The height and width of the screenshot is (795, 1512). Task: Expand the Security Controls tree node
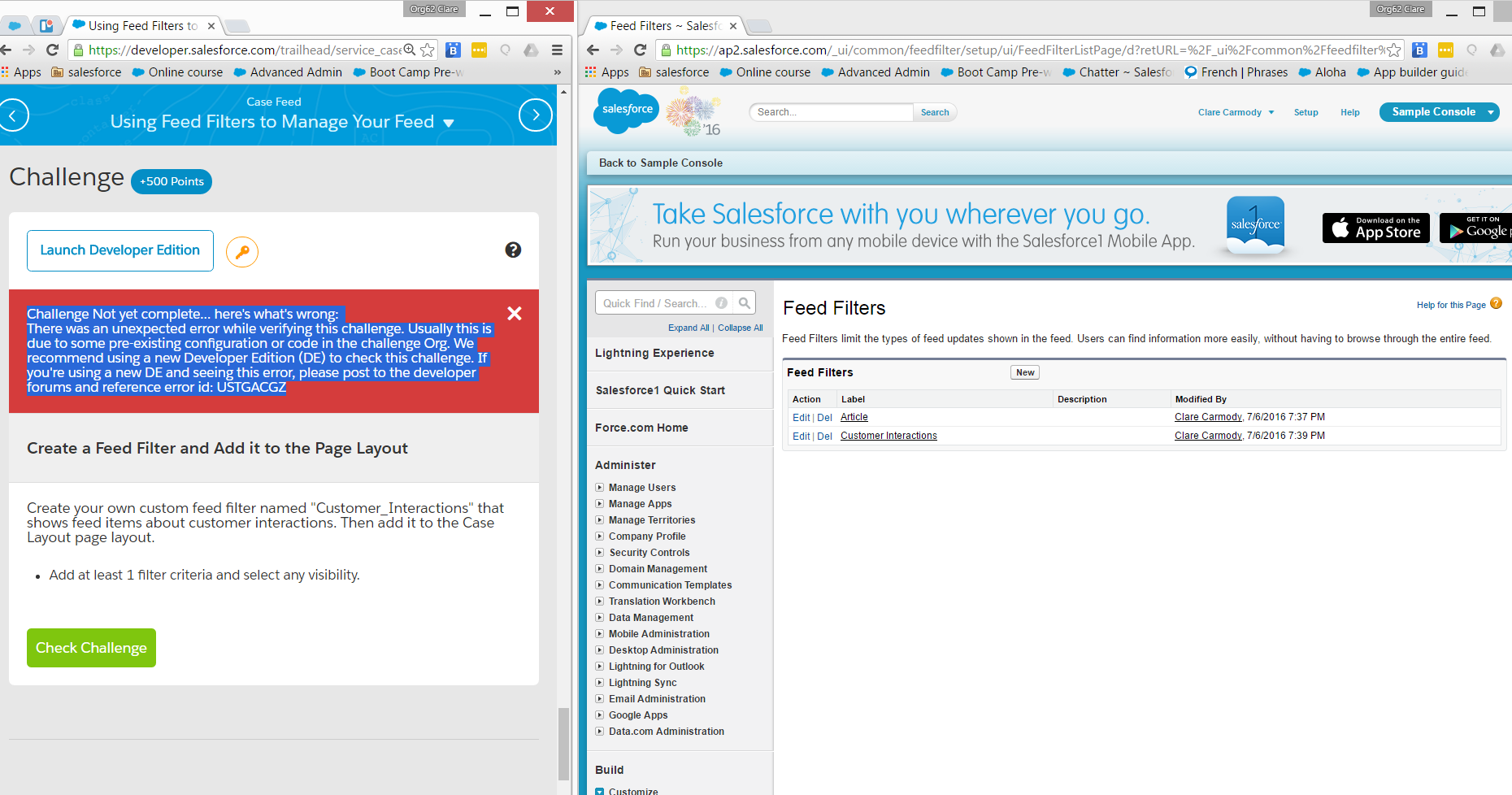(600, 553)
